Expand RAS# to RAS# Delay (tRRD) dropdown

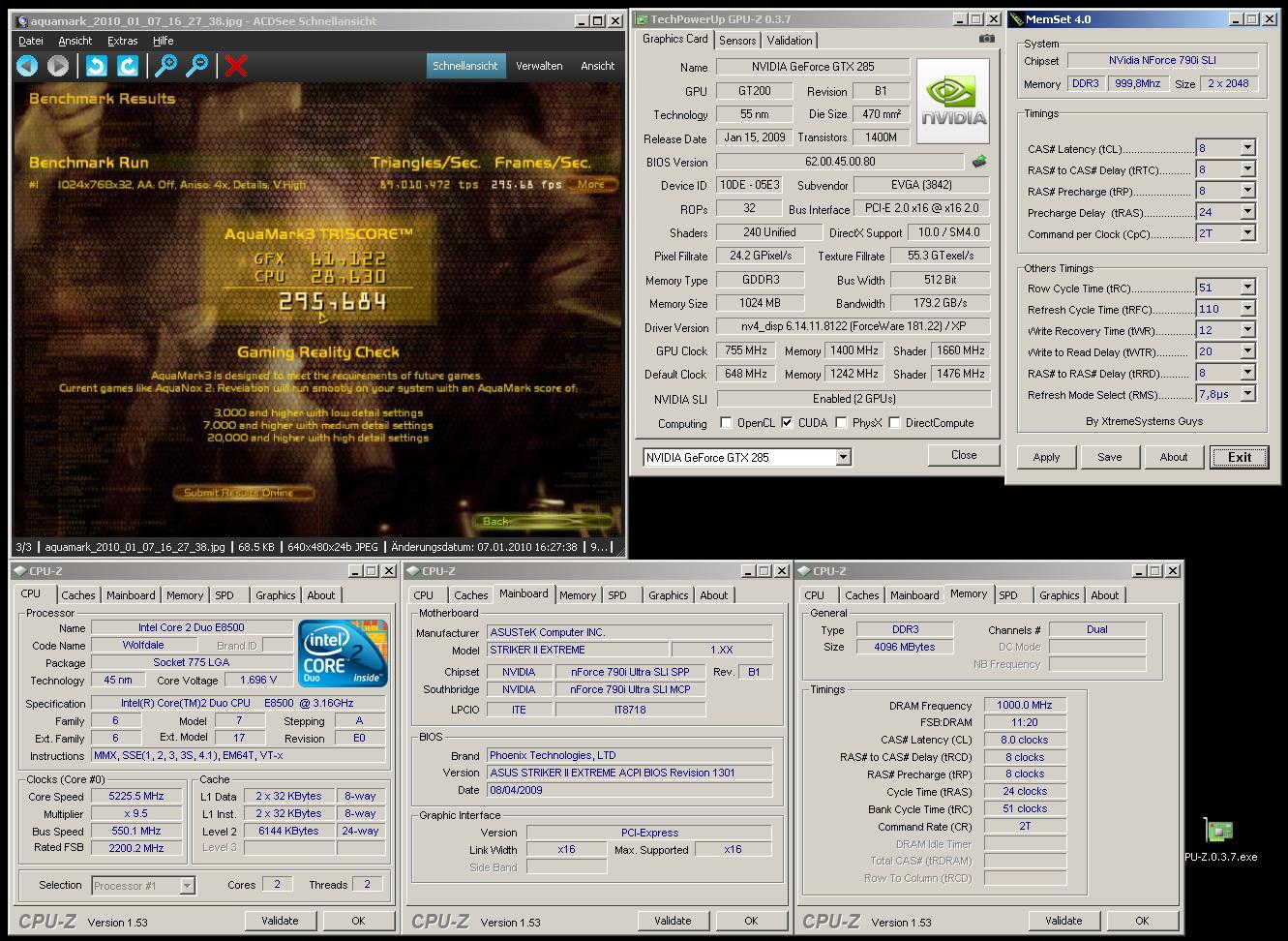(x=1247, y=373)
